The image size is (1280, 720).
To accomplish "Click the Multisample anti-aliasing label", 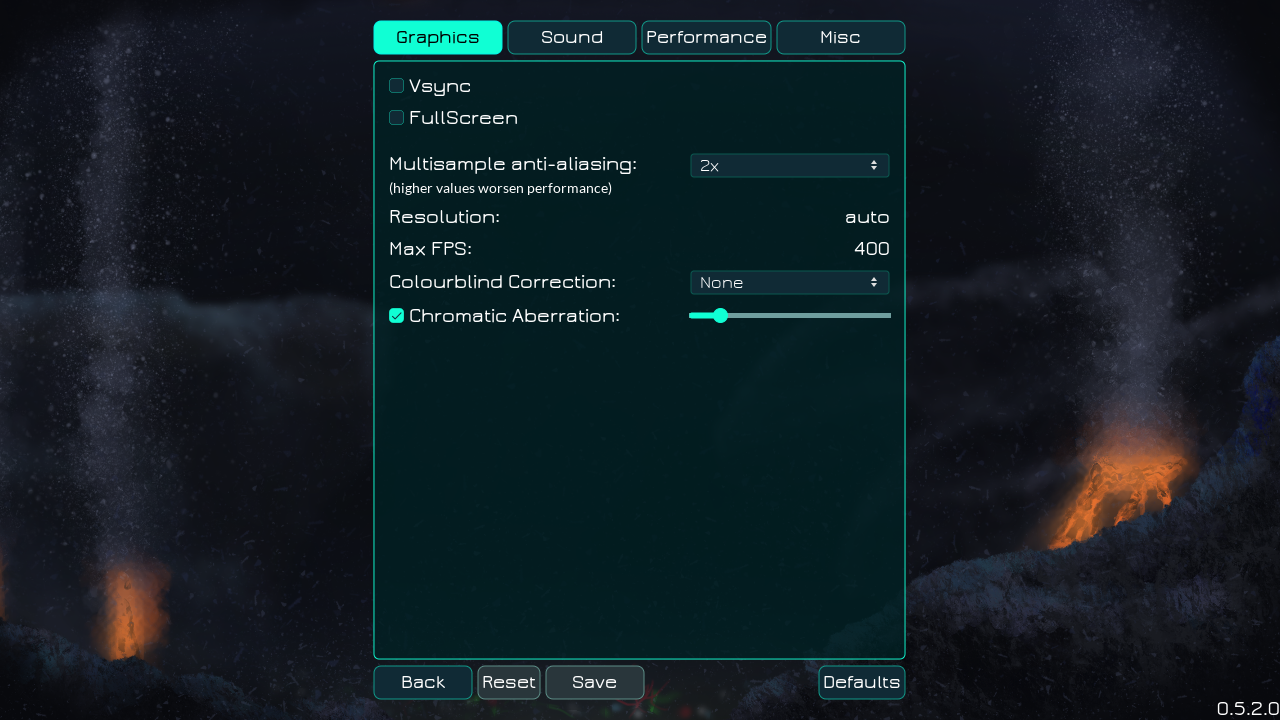I will pyautogui.click(x=513, y=164).
